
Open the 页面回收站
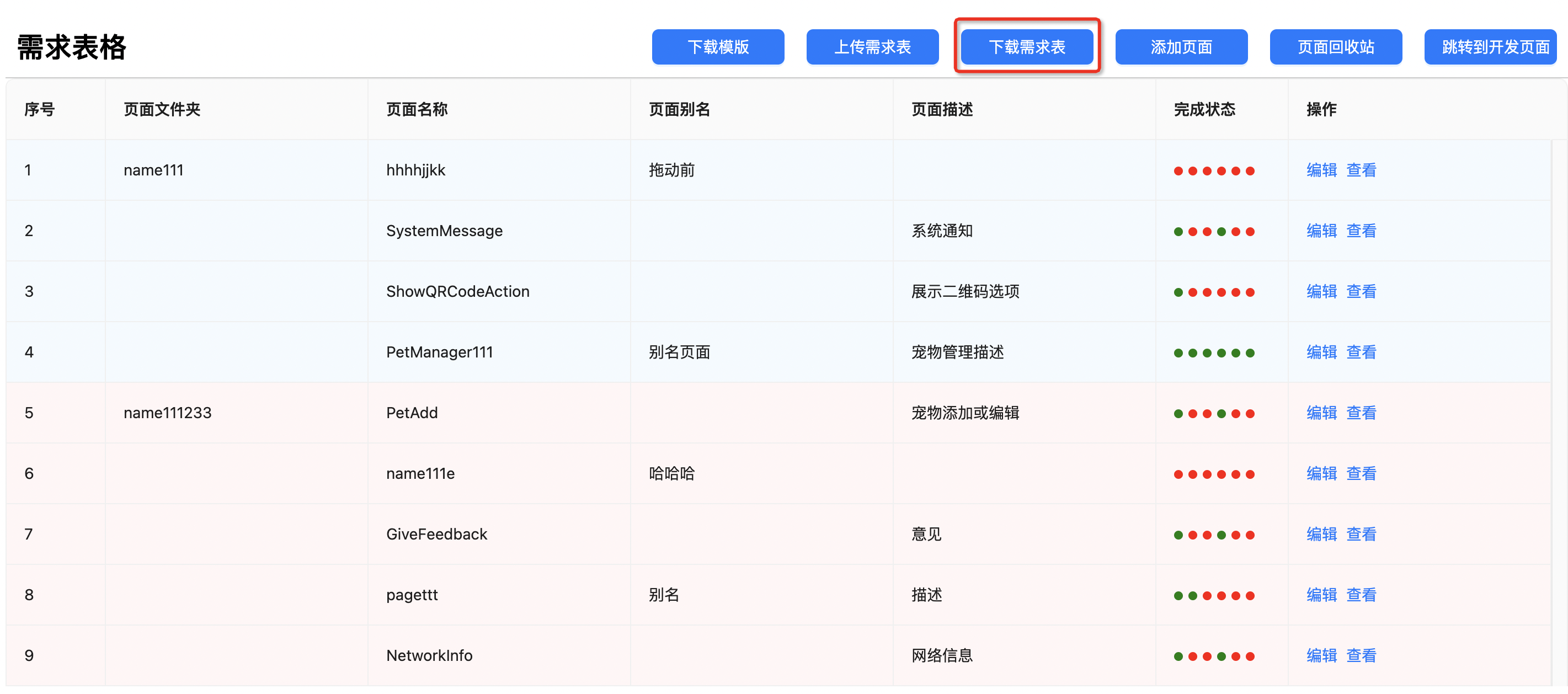(x=1336, y=47)
